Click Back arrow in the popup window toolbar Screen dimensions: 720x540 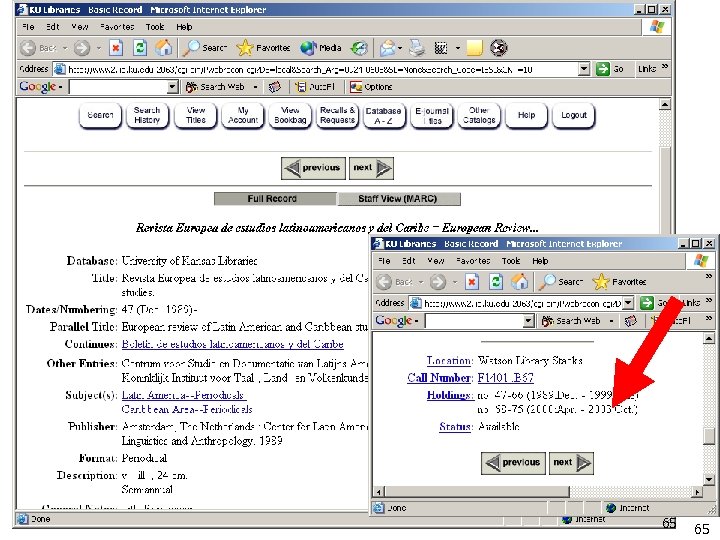(384, 282)
